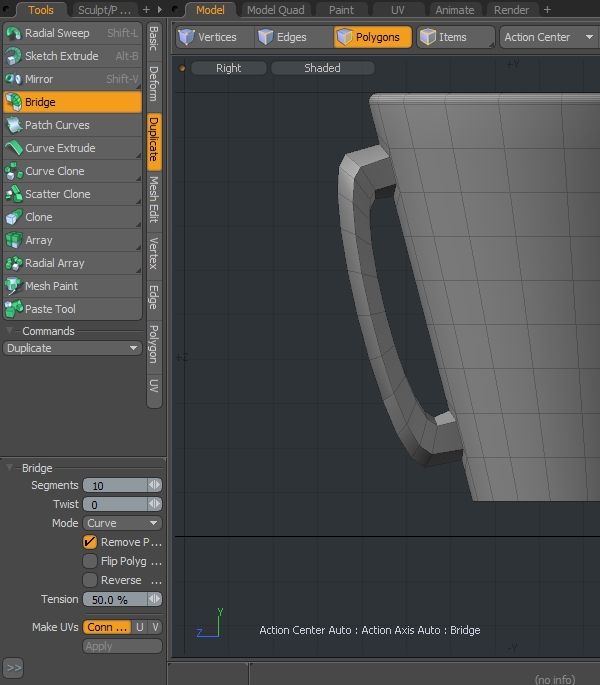
Task: Switch to Vertices selection mode
Action: [x=214, y=37]
